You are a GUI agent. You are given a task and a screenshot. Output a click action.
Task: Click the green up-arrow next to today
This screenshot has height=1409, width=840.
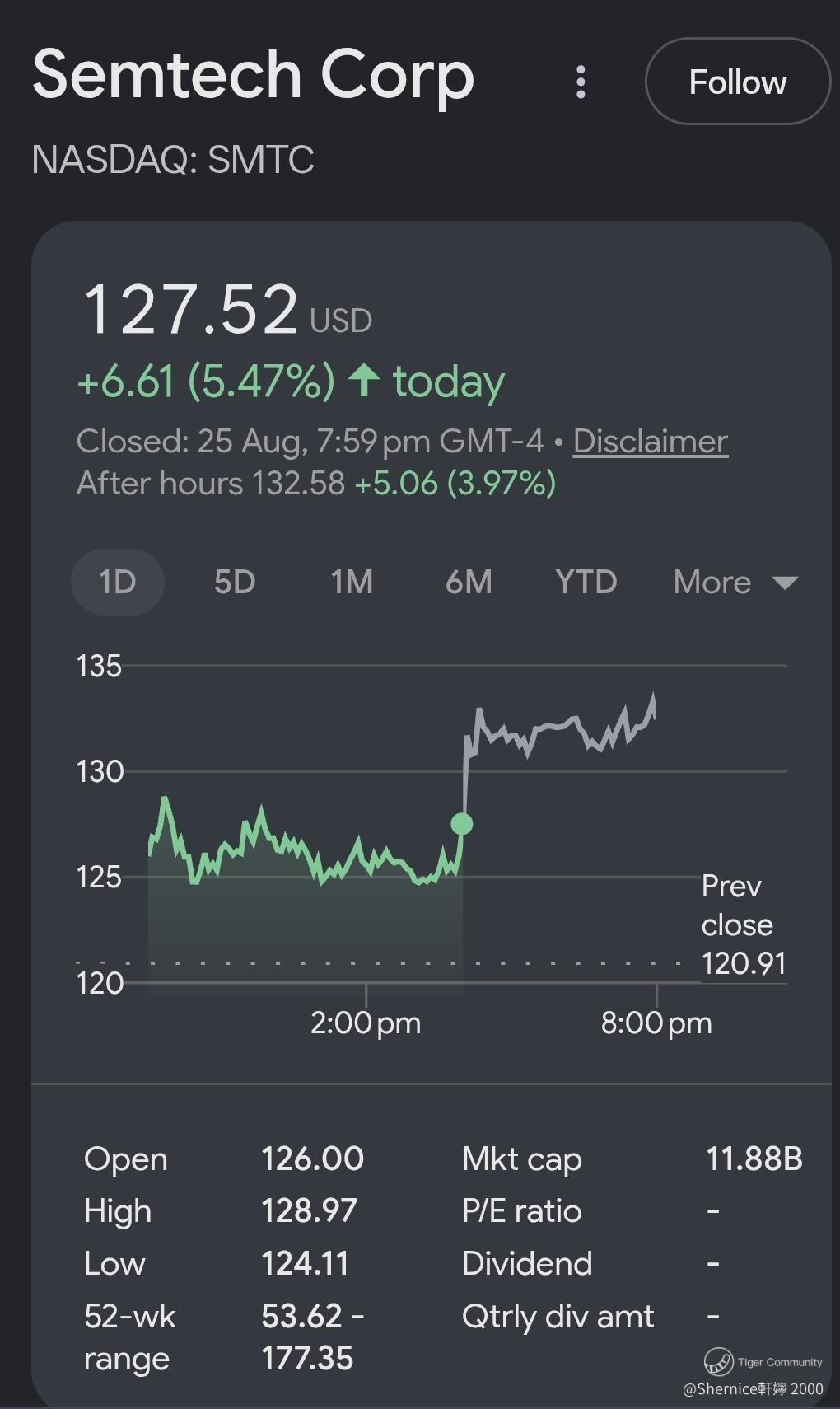363,381
